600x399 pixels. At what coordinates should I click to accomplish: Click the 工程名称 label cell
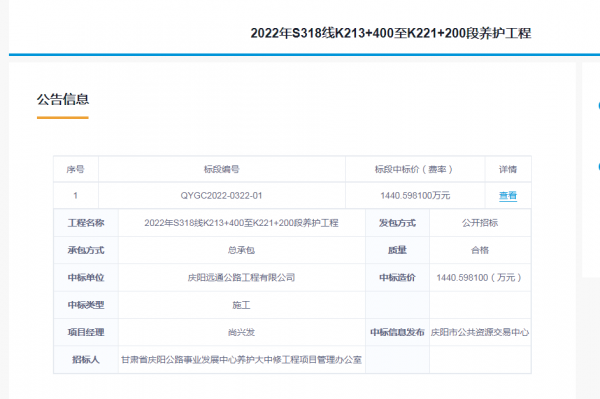86,223
